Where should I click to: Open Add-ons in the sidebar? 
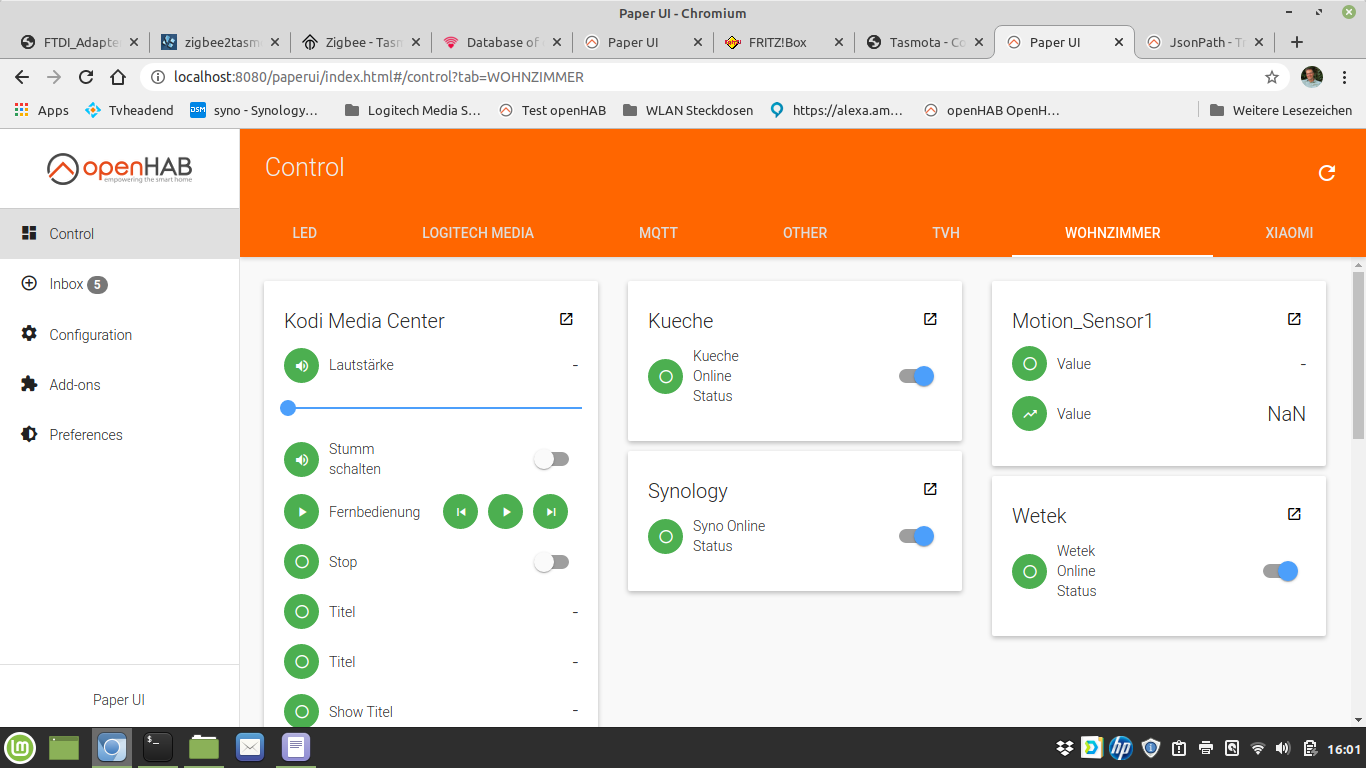coord(120,384)
